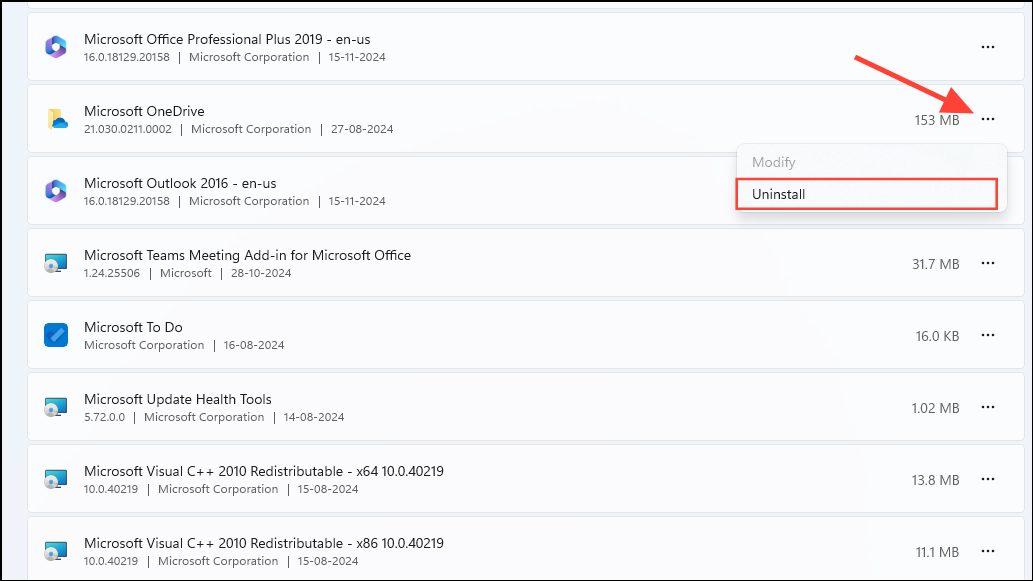
Task: Open the options menu for Visual C++ 2010 x86 Redistributable
Action: 988,551
